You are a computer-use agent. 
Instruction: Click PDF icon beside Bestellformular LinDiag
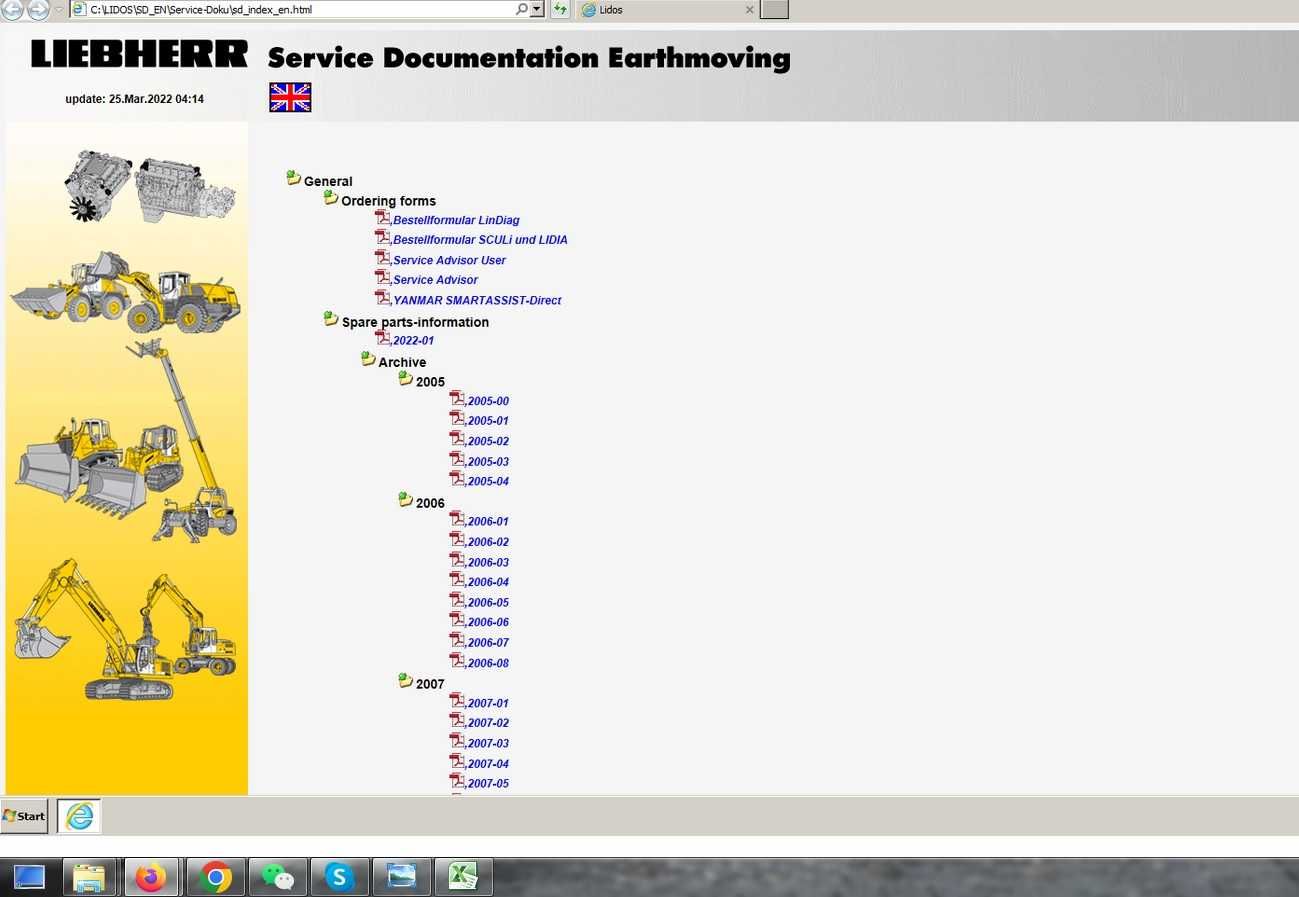pyautogui.click(x=383, y=218)
